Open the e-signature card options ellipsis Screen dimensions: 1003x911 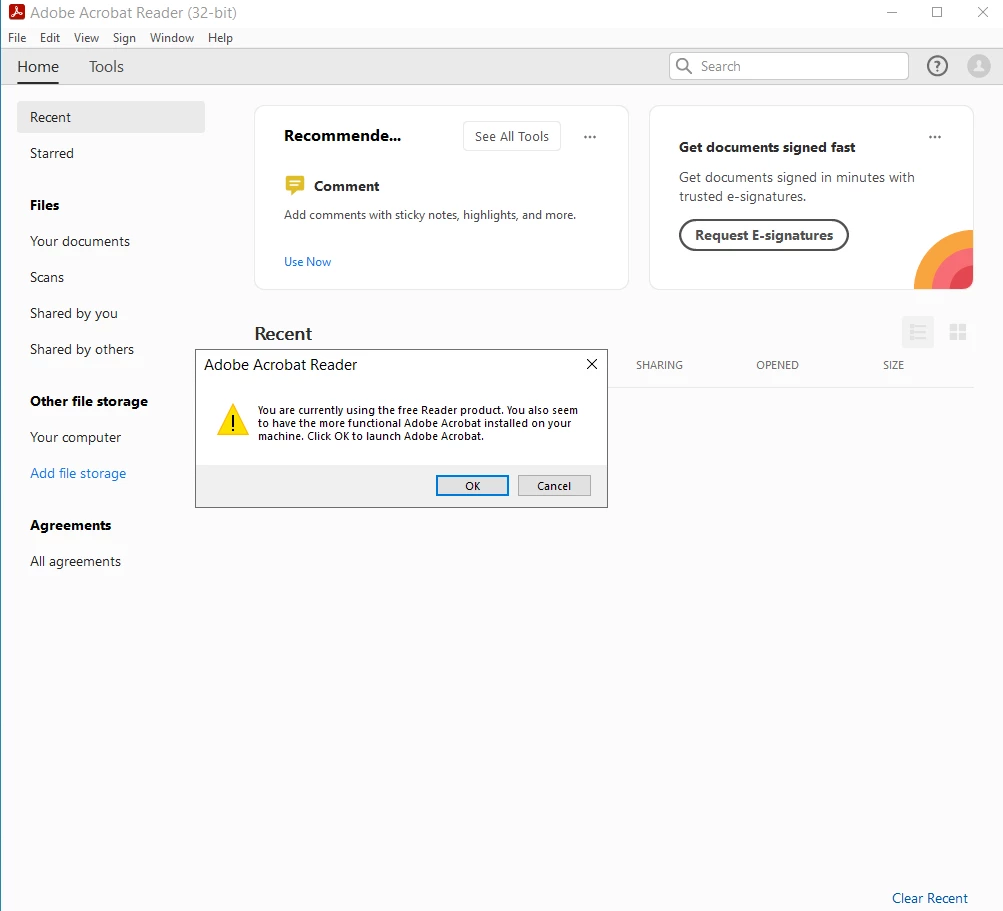click(x=935, y=137)
